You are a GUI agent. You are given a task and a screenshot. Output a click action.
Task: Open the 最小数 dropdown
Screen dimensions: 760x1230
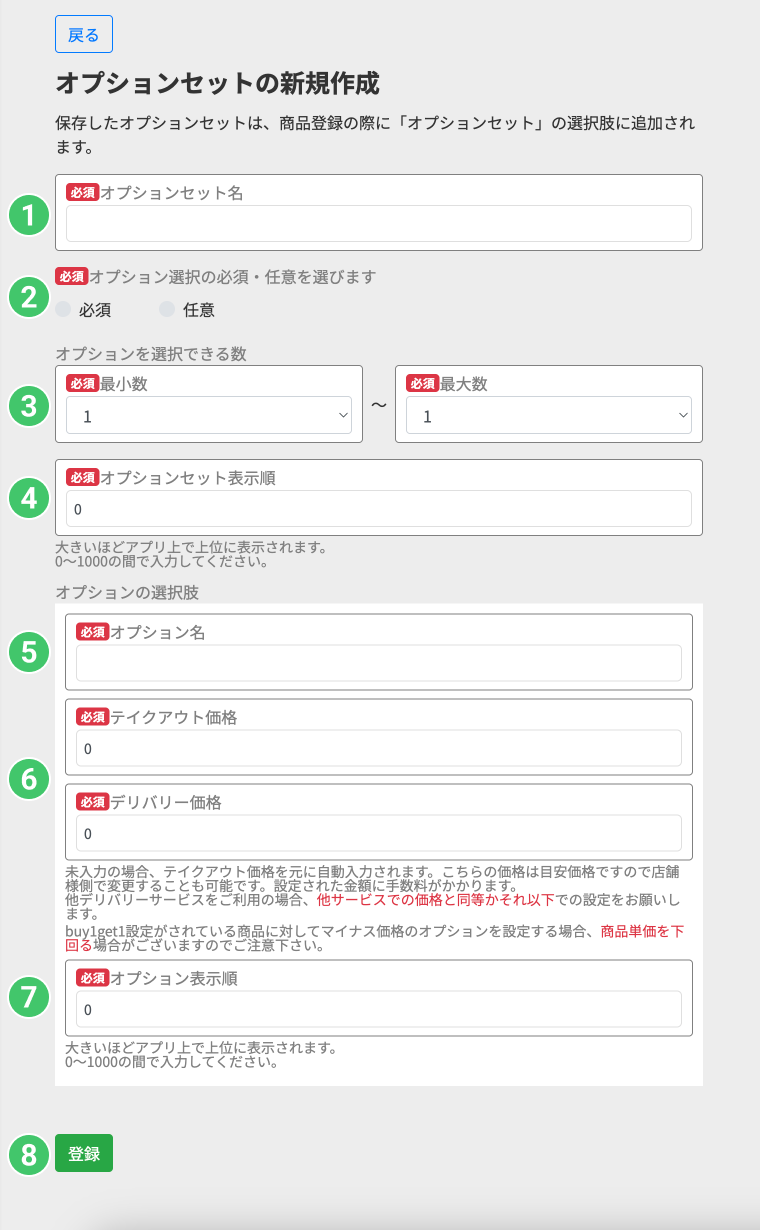[209, 416]
